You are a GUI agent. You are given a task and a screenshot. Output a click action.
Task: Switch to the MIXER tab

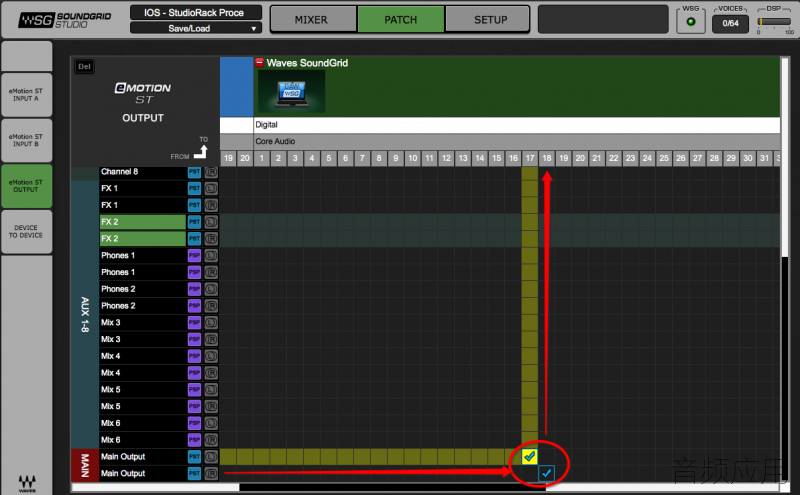pos(312,19)
